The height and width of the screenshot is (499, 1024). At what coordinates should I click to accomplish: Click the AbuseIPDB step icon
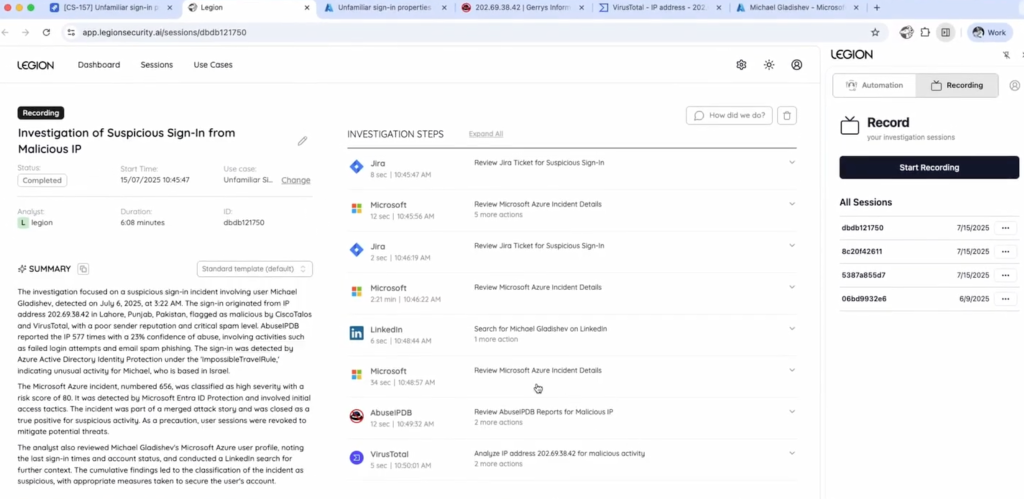[x=356, y=416]
